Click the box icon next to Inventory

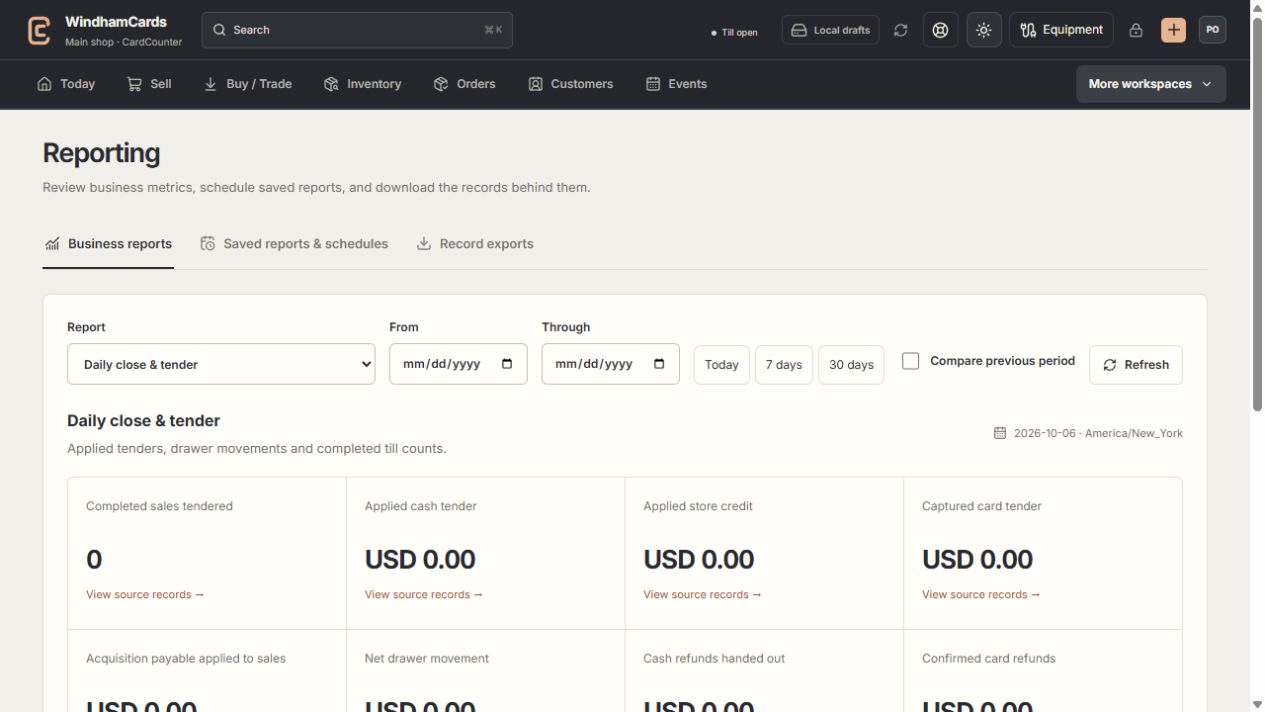[x=331, y=84]
